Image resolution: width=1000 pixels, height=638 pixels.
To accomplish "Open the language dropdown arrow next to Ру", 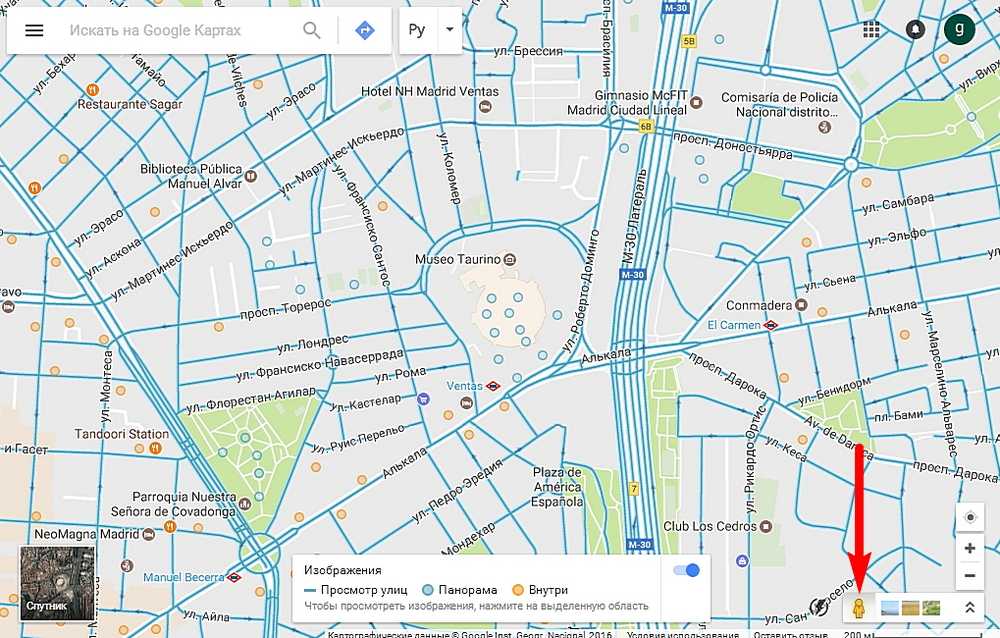I will pyautogui.click(x=450, y=30).
